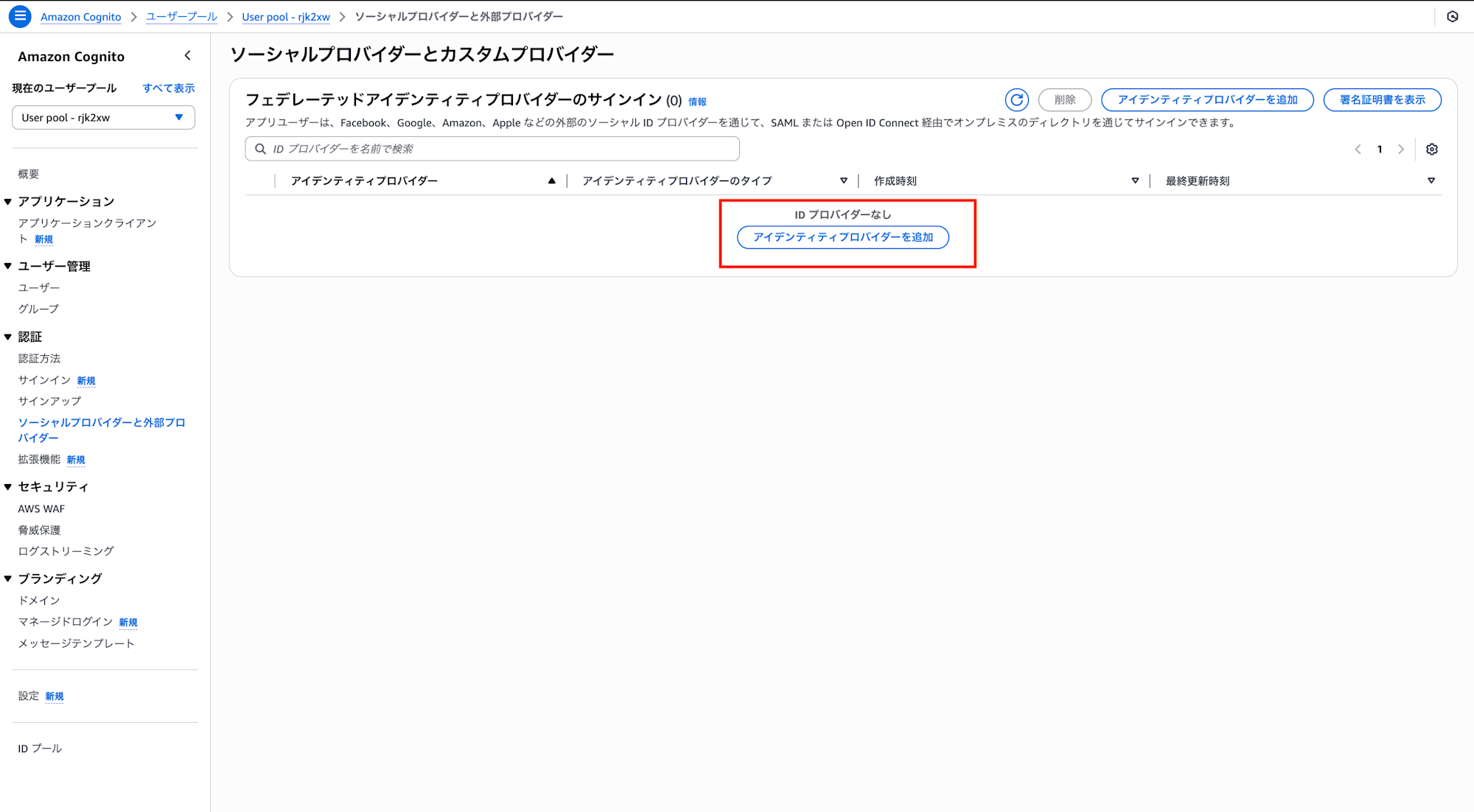The height and width of the screenshot is (812, 1474).
Task: Open ログストリーミング in sidebar
Action: point(66,551)
